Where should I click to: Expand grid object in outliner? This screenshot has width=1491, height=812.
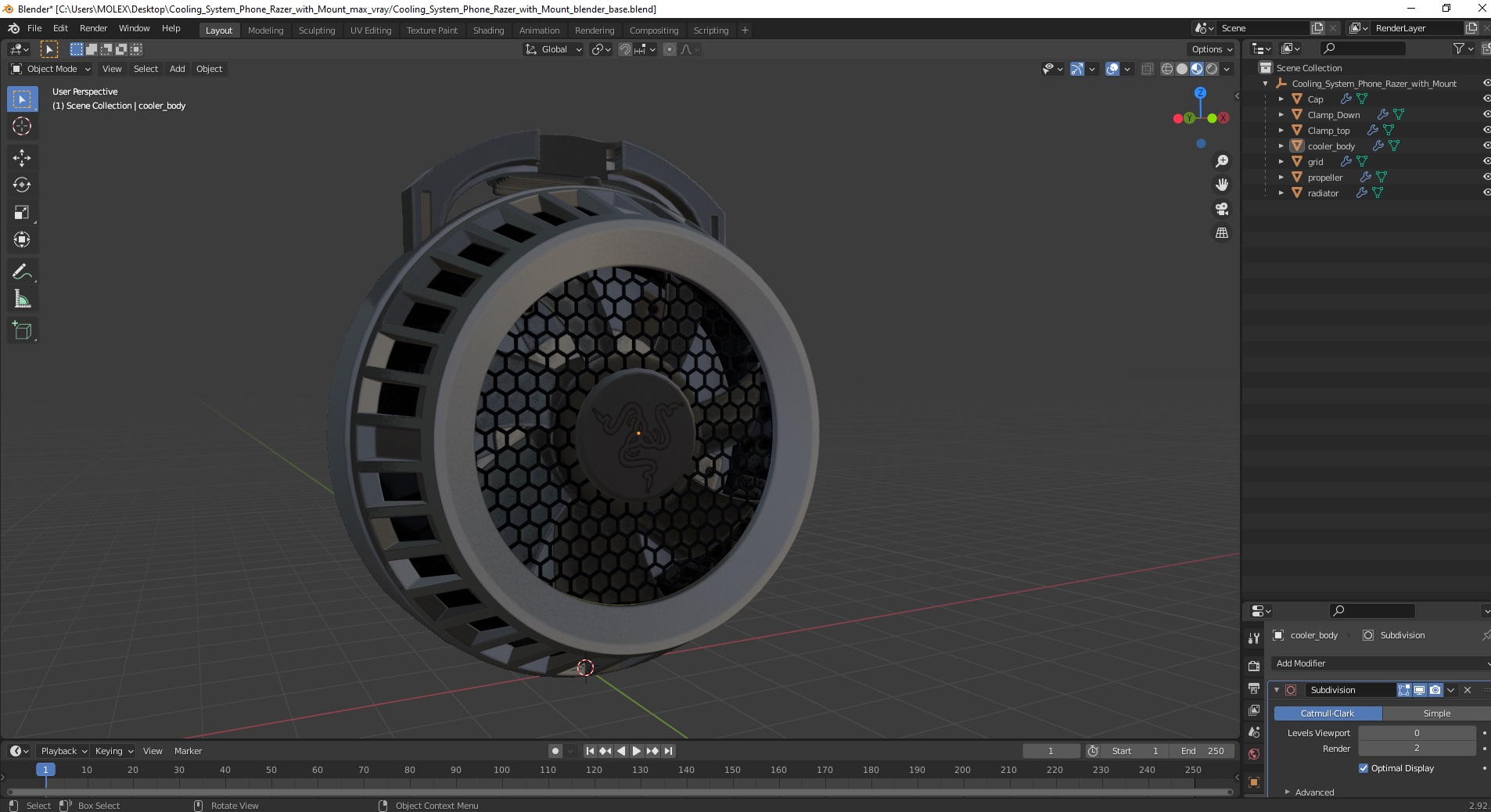[1281, 161]
